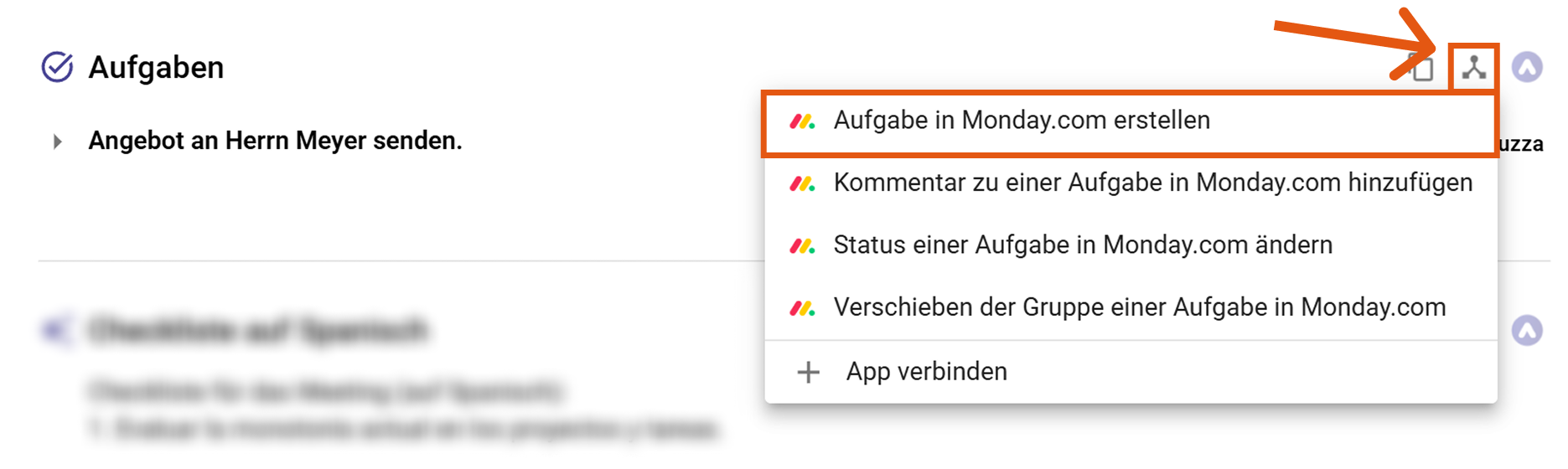Click Monday.com logo beside the Verschieben entry
Image resolution: width=1568 pixels, height=469 pixels.
click(802, 308)
